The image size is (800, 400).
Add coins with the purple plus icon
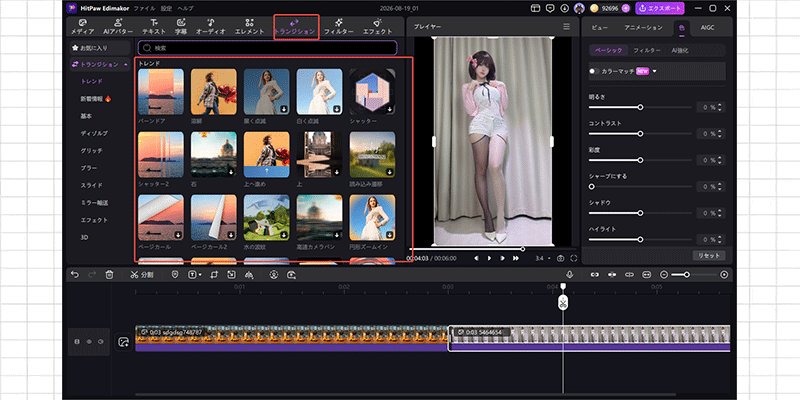tap(626, 8)
